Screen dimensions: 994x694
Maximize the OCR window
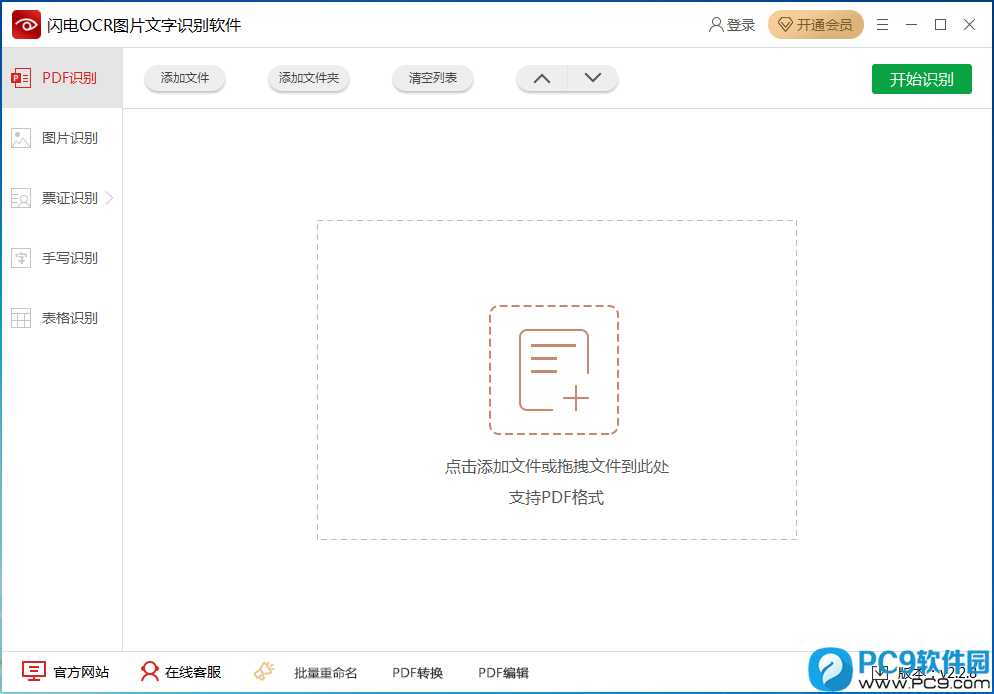click(941, 25)
